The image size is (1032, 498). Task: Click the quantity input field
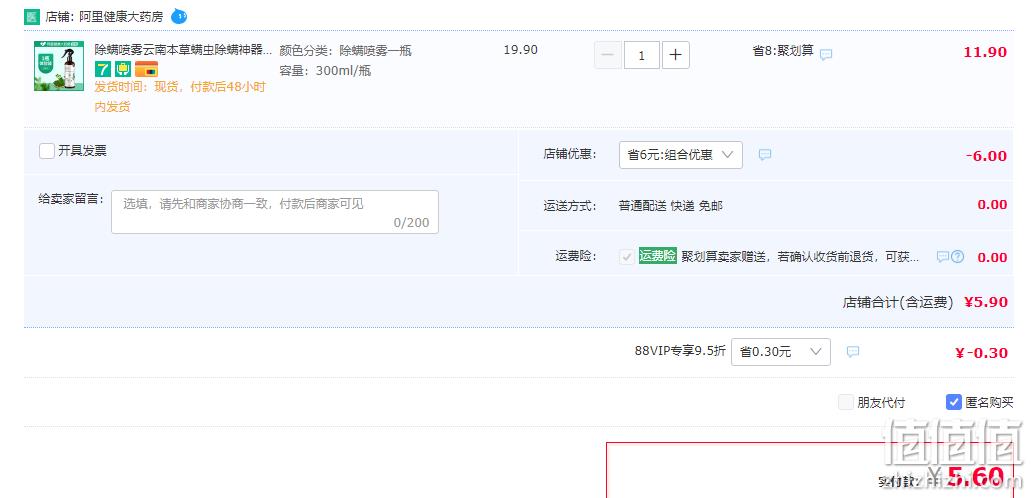point(642,55)
